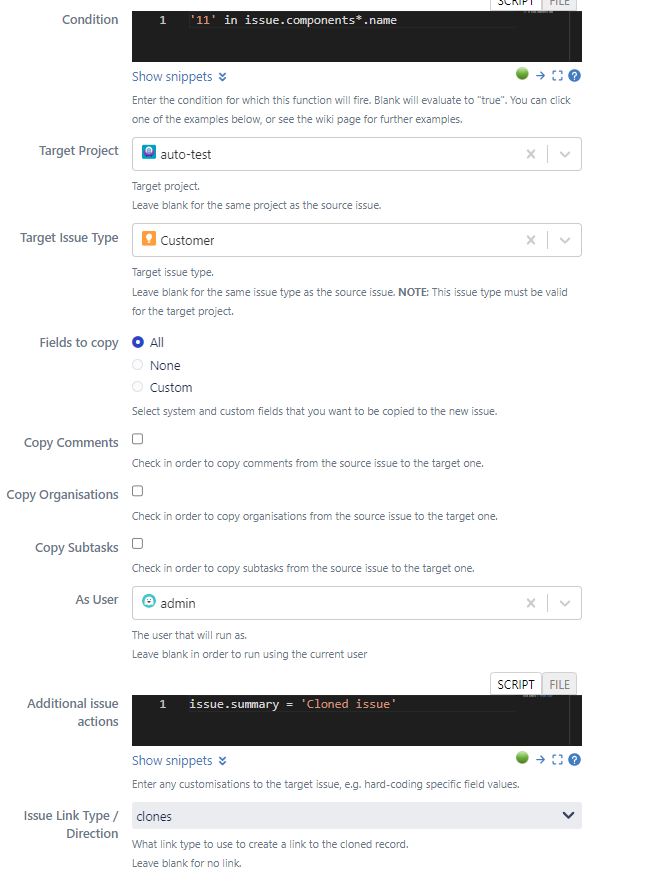Viewport: 665px width, 885px height.
Task: Switch to FILE tab above additional actions
Action: (559, 684)
